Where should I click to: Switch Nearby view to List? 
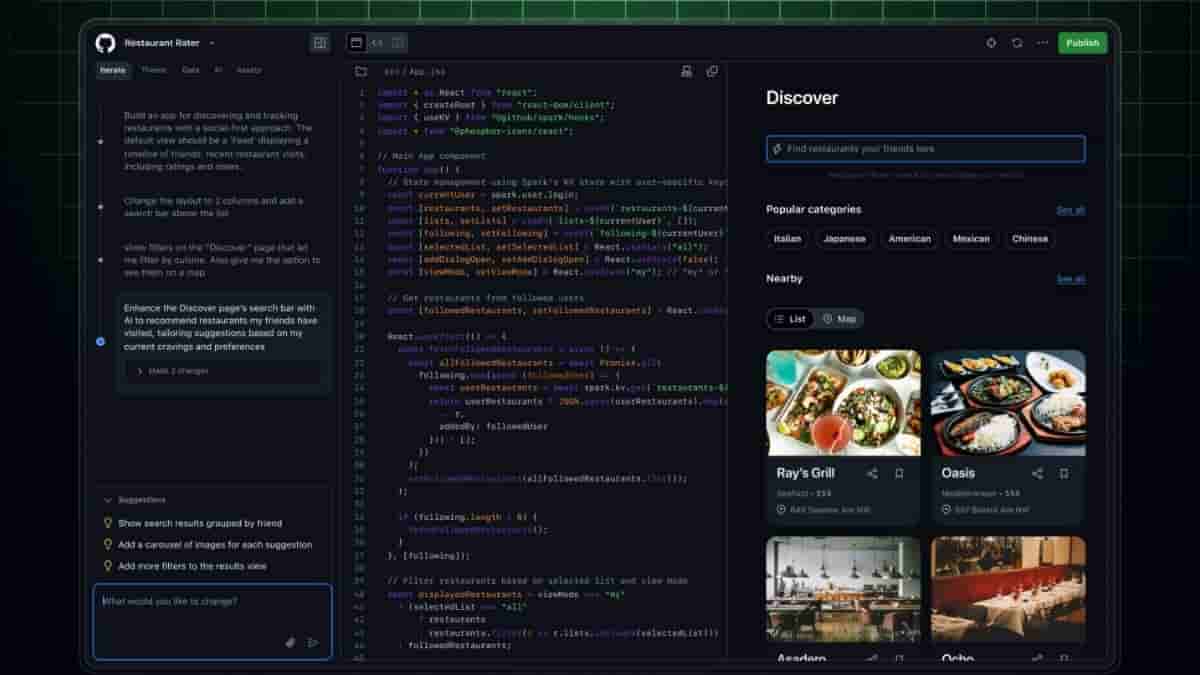click(x=791, y=319)
